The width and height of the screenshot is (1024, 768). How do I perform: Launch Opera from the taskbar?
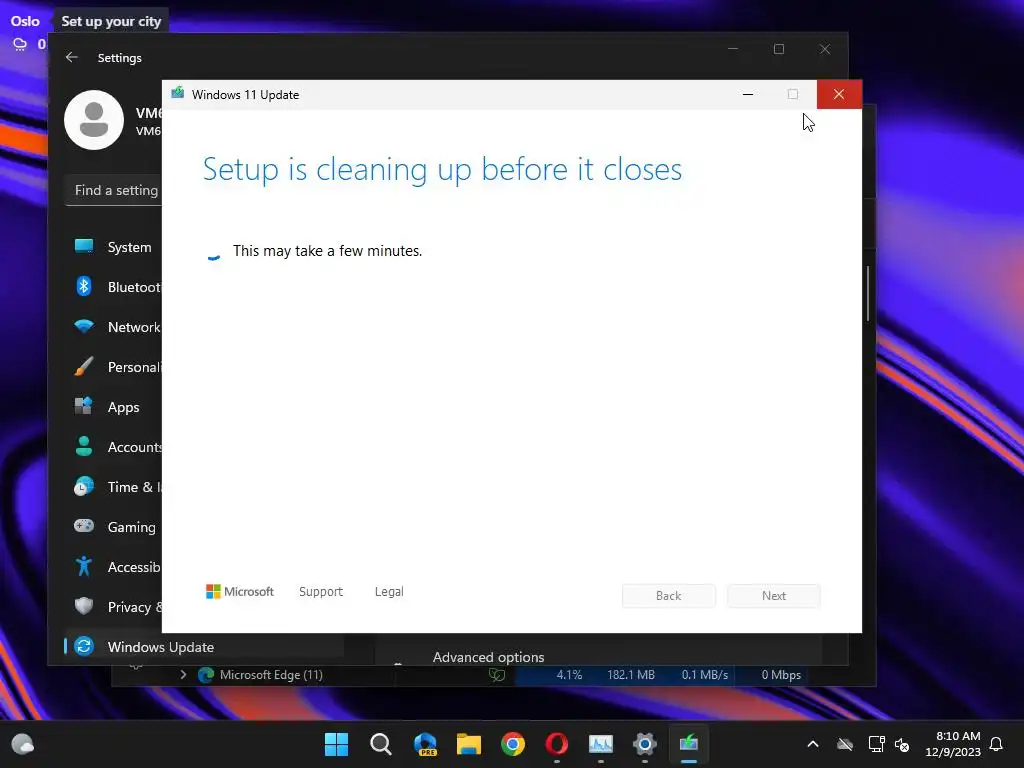tap(556, 744)
